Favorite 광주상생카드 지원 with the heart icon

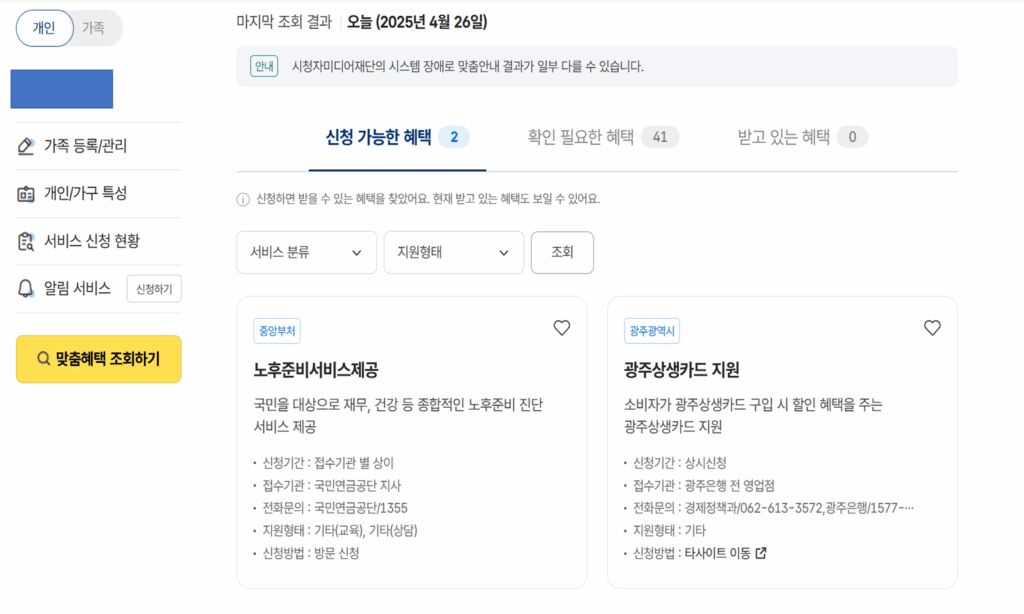pos(932,328)
